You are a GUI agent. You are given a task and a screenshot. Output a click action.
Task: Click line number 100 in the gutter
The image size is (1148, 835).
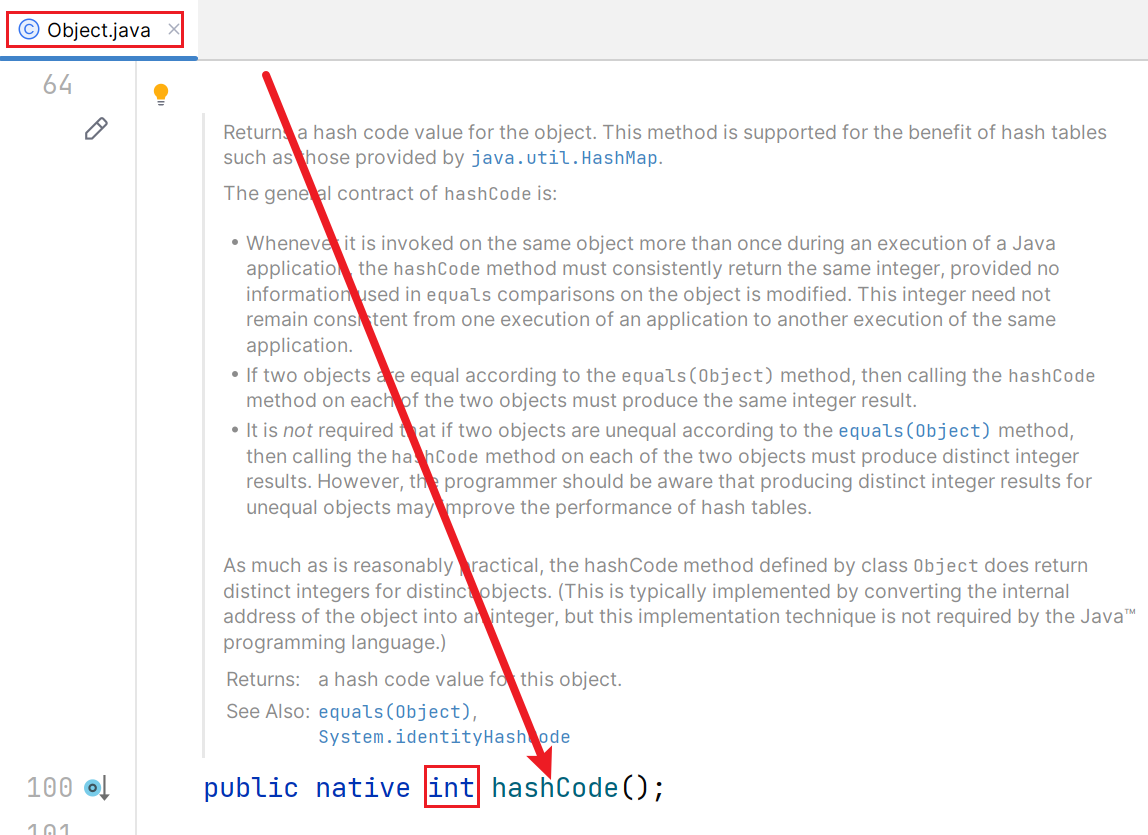click(x=50, y=788)
